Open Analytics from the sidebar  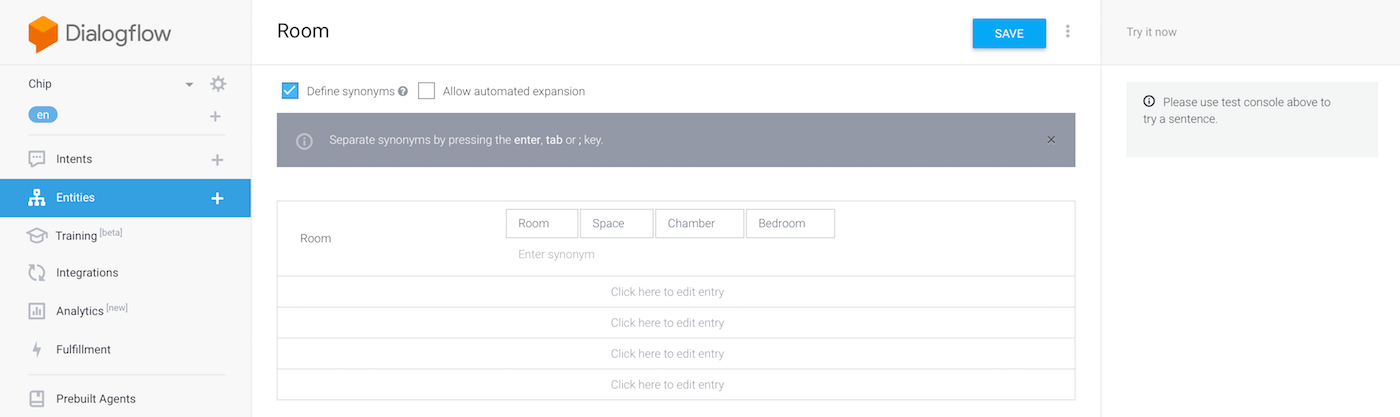coord(80,311)
